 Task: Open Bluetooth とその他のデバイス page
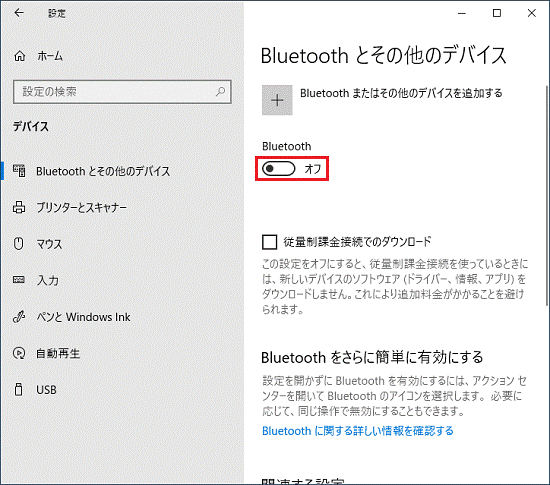(103, 171)
